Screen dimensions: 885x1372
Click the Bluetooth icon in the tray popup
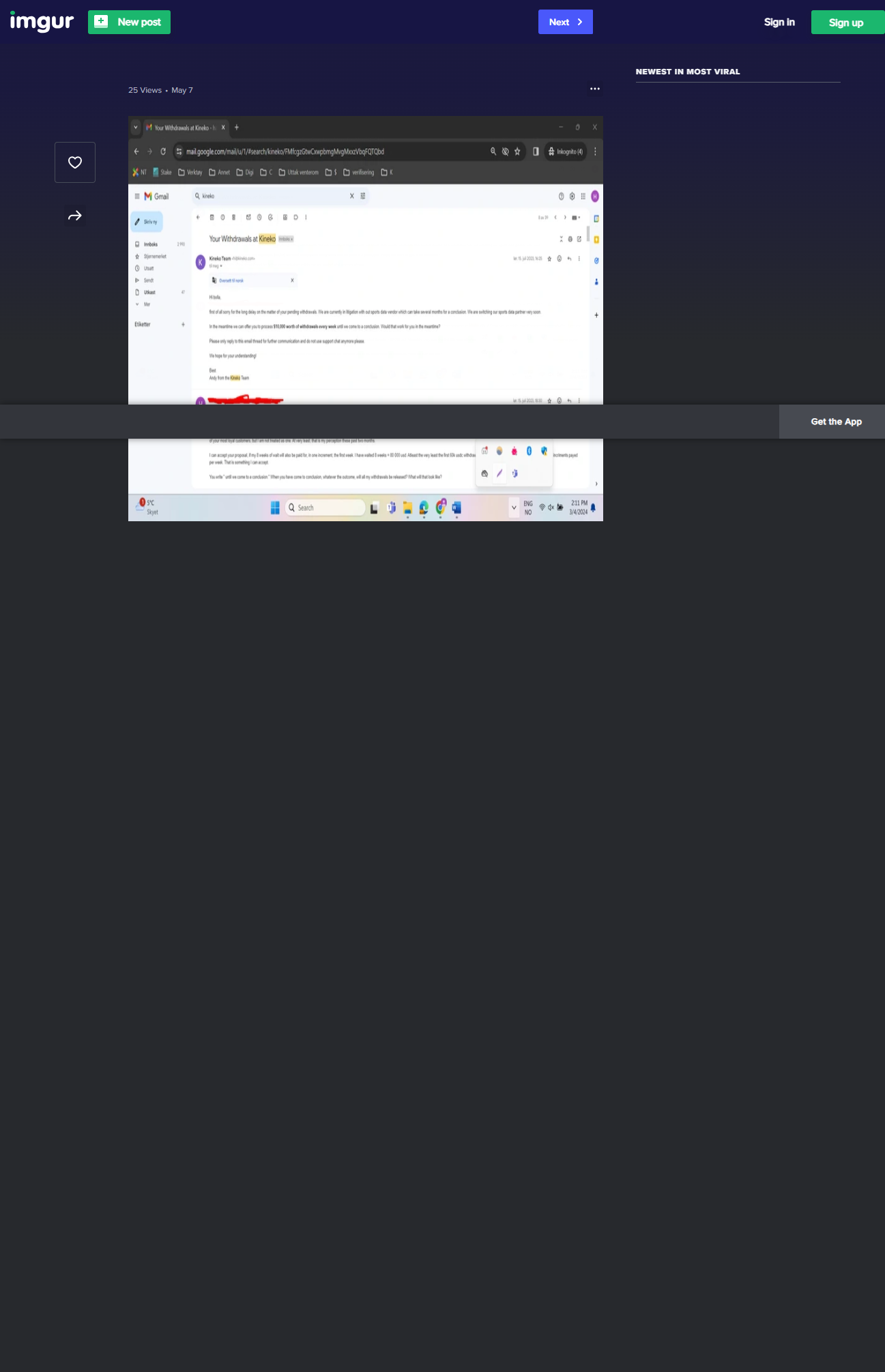click(x=529, y=451)
